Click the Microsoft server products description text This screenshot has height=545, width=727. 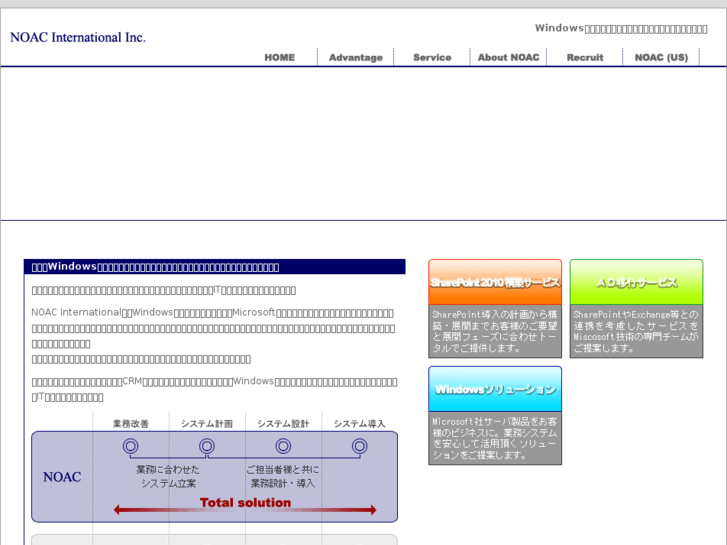tap(495, 438)
